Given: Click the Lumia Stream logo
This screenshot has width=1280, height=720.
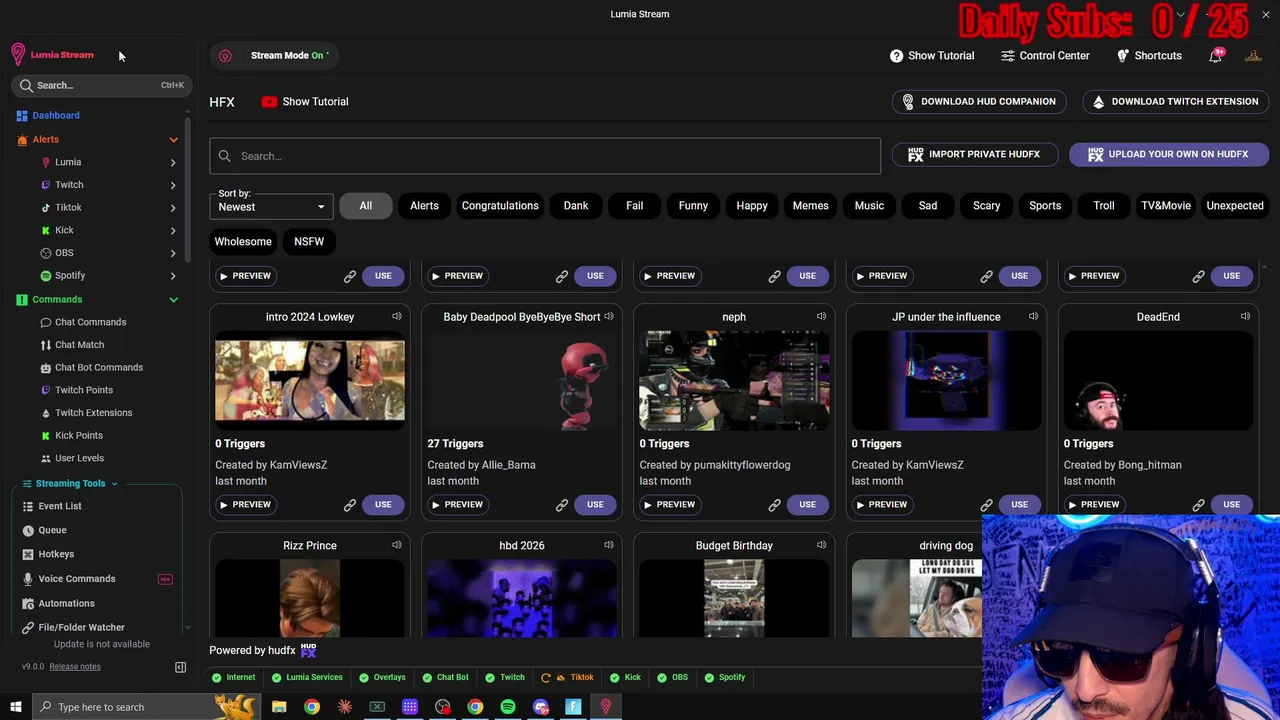Looking at the screenshot, I should [x=52, y=55].
